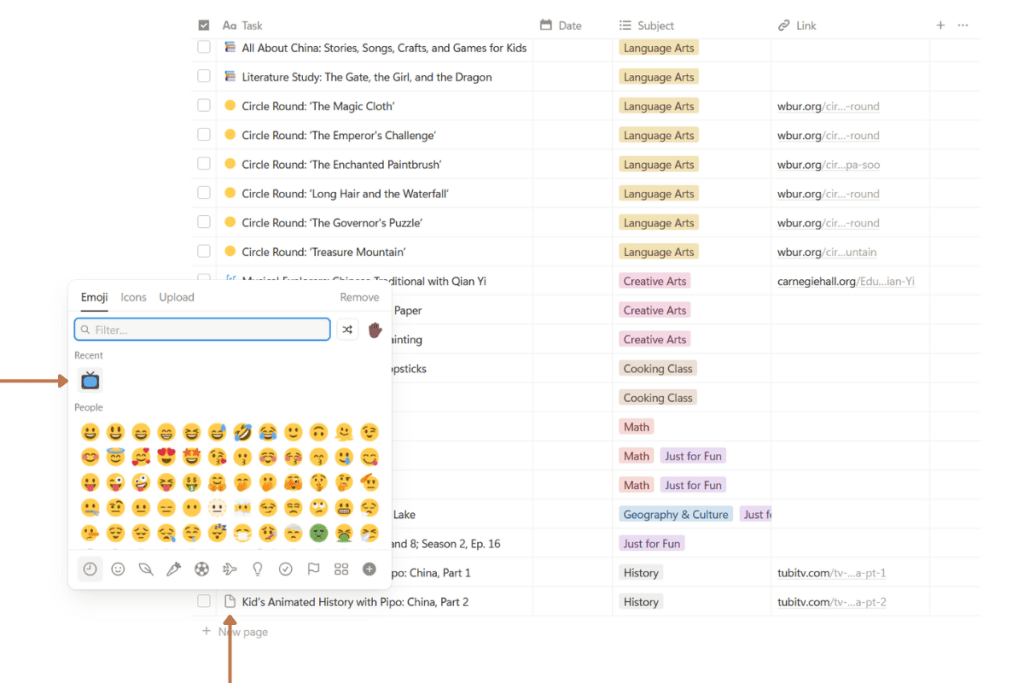Switch to the Upload tab
The image size is (1024, 683).
click(x=177, y=297)
